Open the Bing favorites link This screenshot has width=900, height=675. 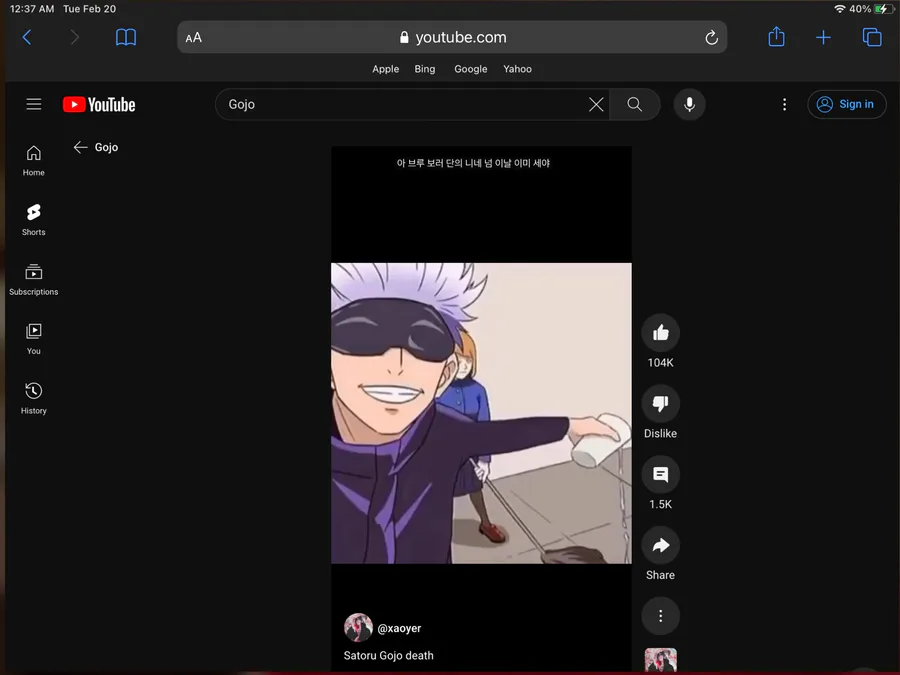click(x=425, y=69)
